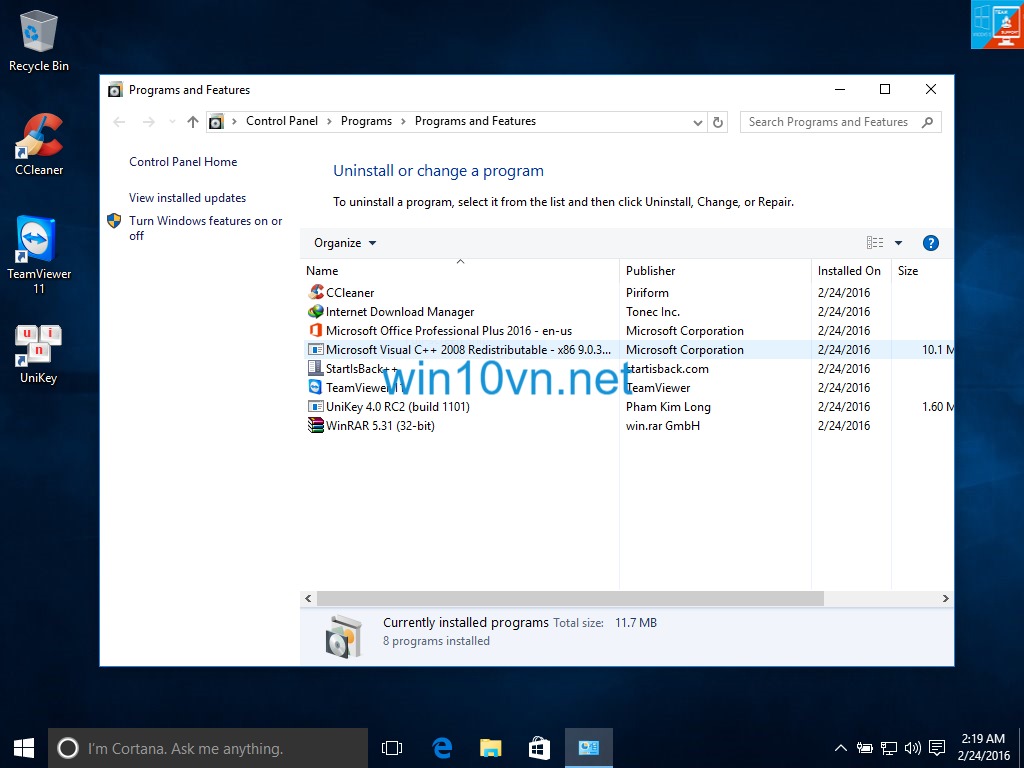Click the scroll right arrow
This screenshot has height=768, width=1024.
pos(945,598)
